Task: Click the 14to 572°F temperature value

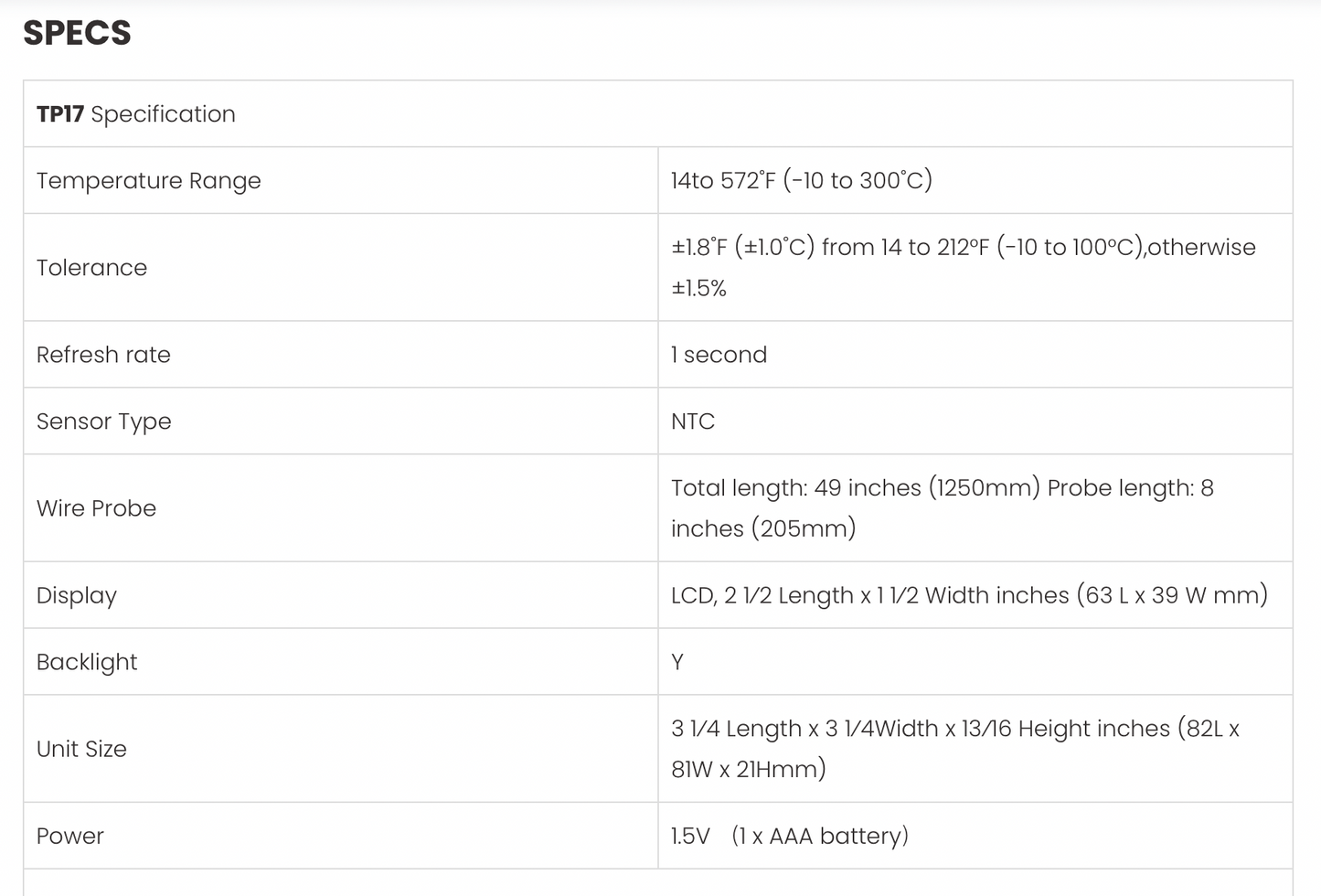Action: pos(801,180)
